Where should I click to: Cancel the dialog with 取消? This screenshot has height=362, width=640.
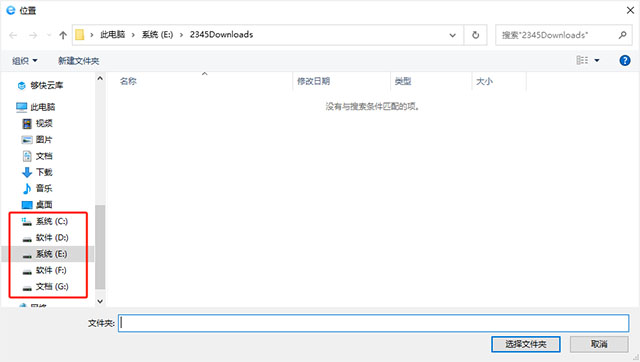[599, 344]
